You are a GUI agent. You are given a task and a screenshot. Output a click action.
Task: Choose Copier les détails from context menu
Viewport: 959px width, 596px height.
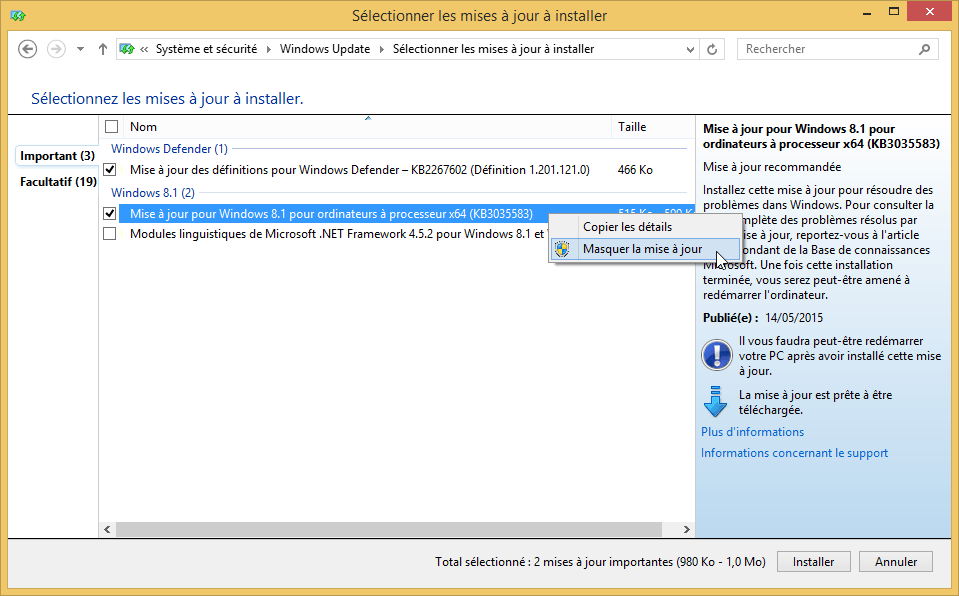click(x=644, y=226)
